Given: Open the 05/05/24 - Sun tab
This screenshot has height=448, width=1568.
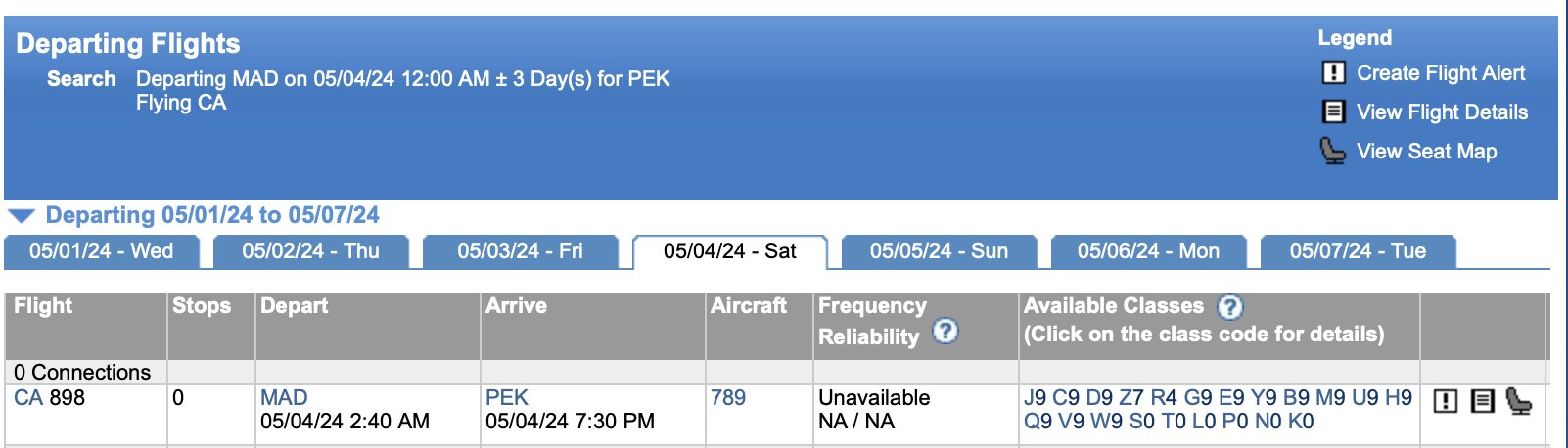Looking at the screenshot, I should tap(939, 251).
